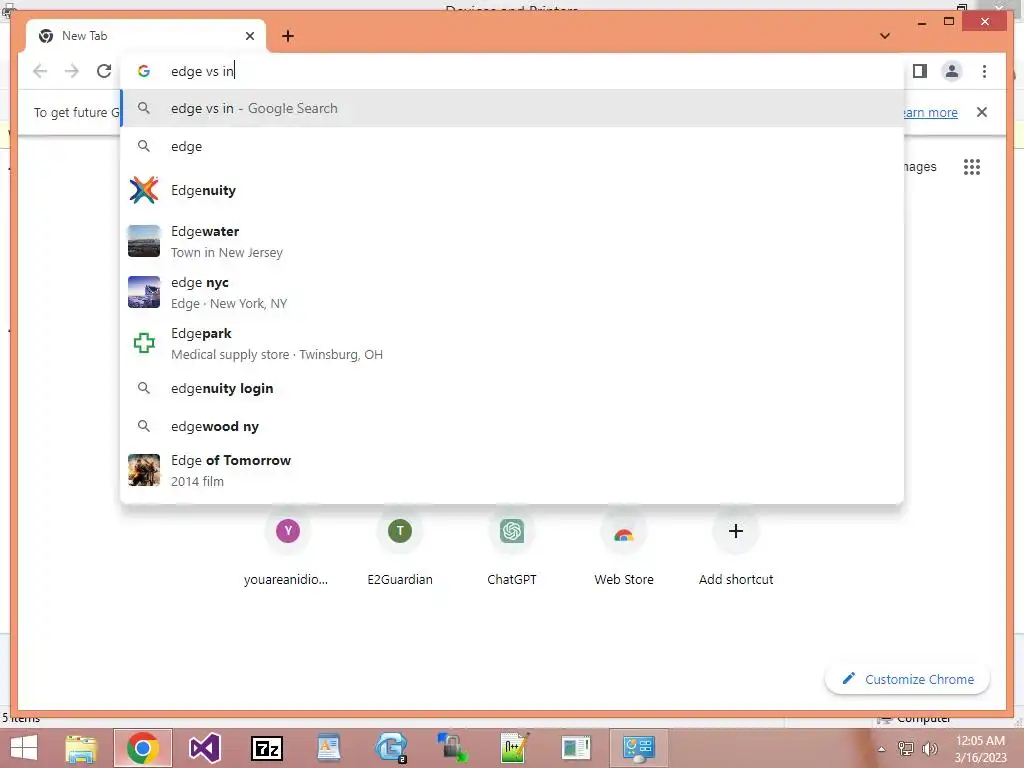Select the 'edge vs in - Google Search' suggestion

point(512,108)
